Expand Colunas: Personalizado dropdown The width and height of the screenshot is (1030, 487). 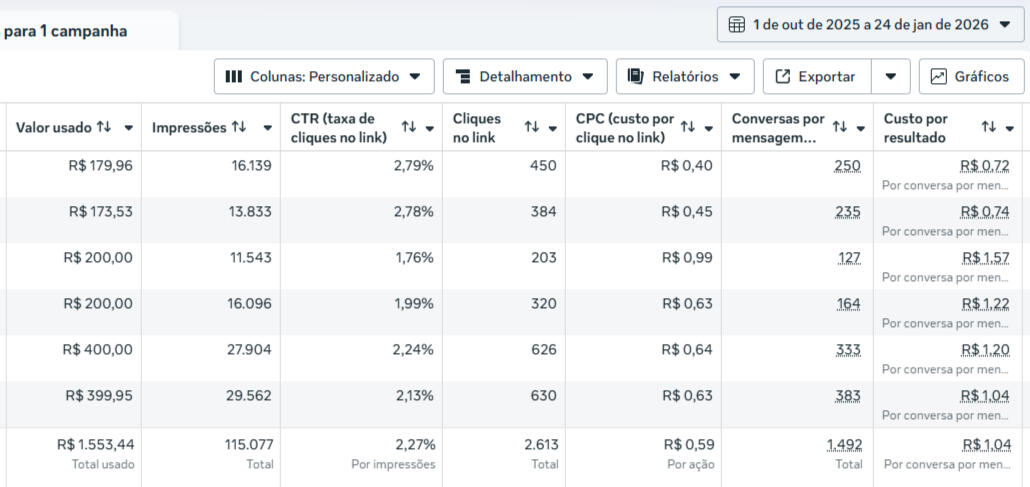[324, 77]
